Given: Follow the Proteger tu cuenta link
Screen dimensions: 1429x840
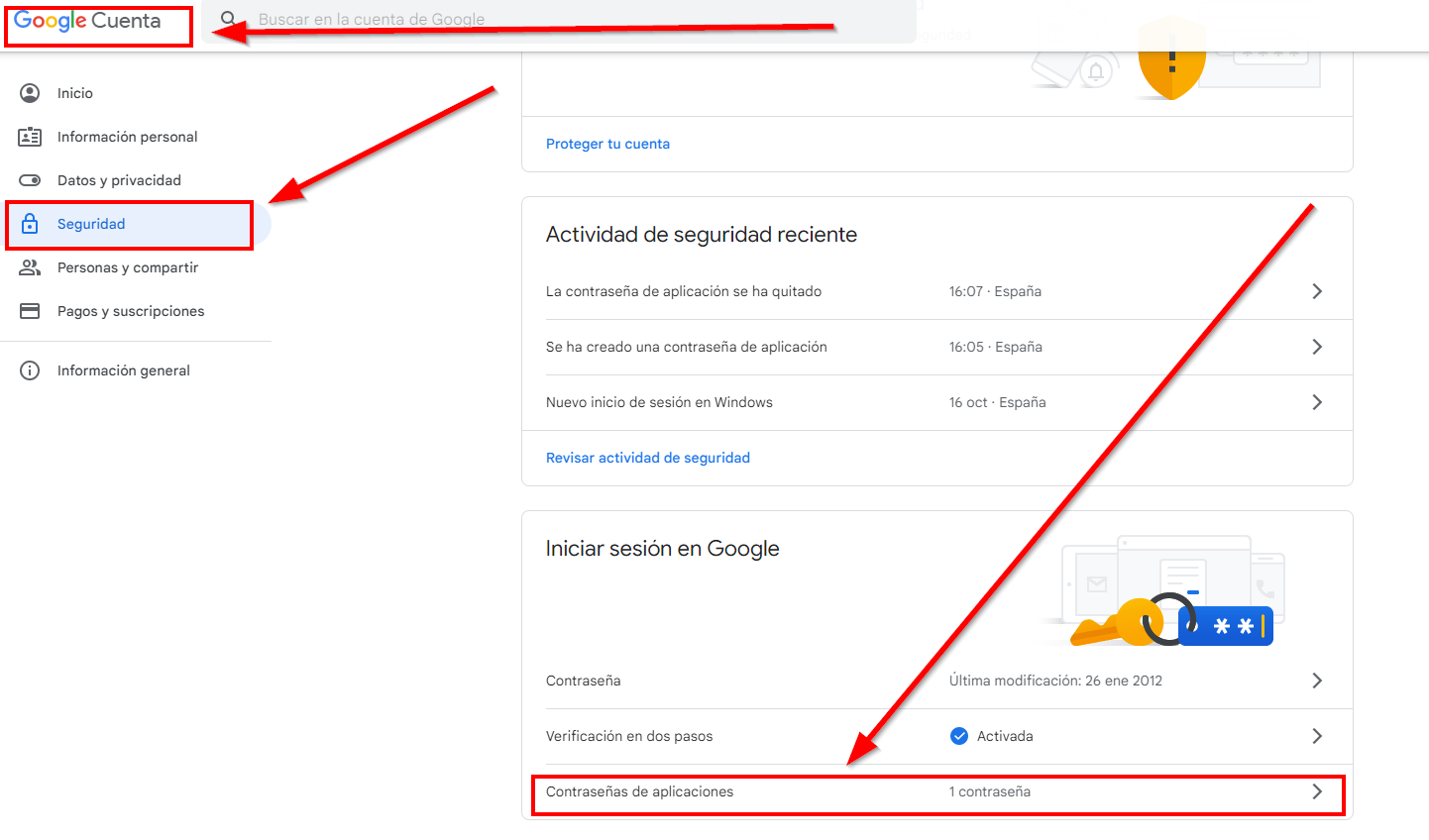Looking at the screenshot, I should tap(607, 144).
